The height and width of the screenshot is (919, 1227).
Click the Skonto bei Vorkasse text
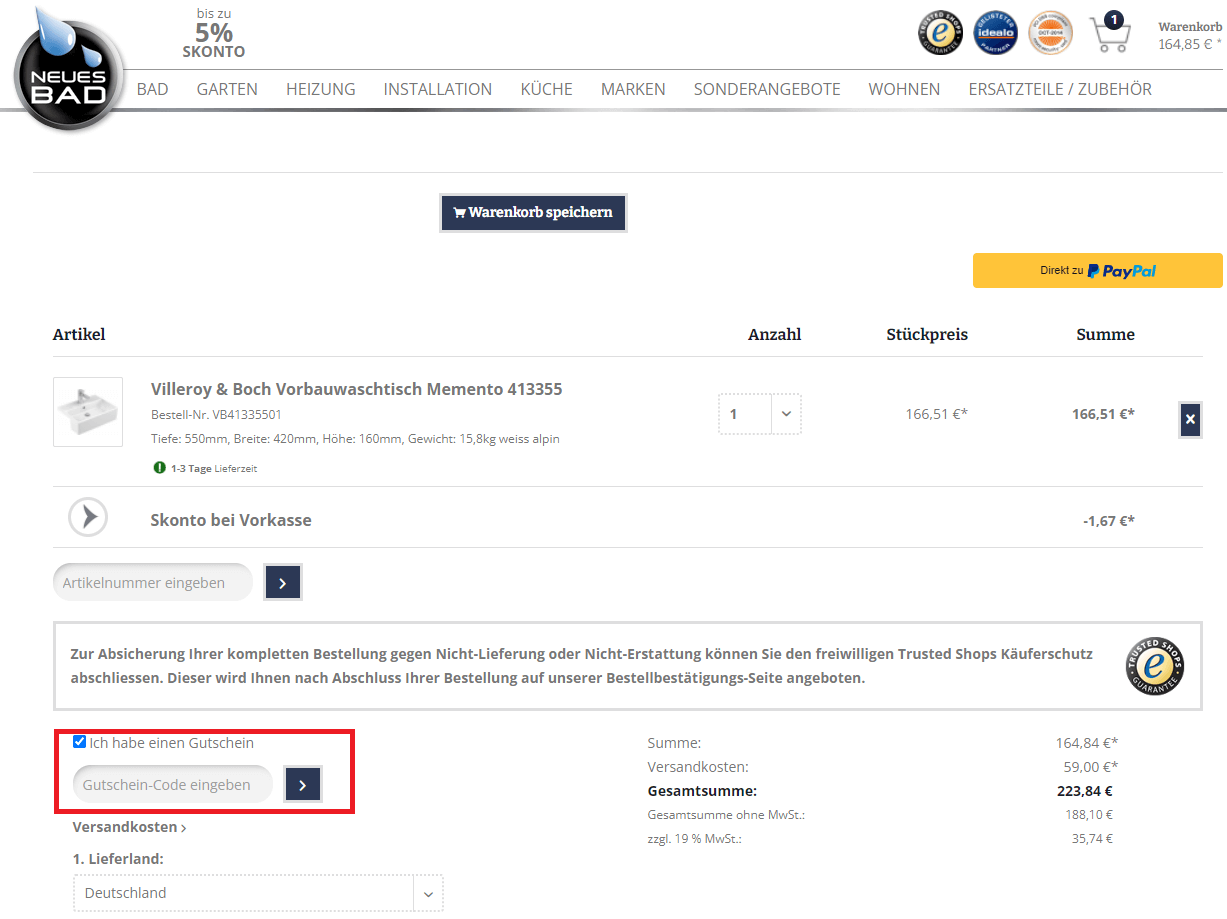231,520
